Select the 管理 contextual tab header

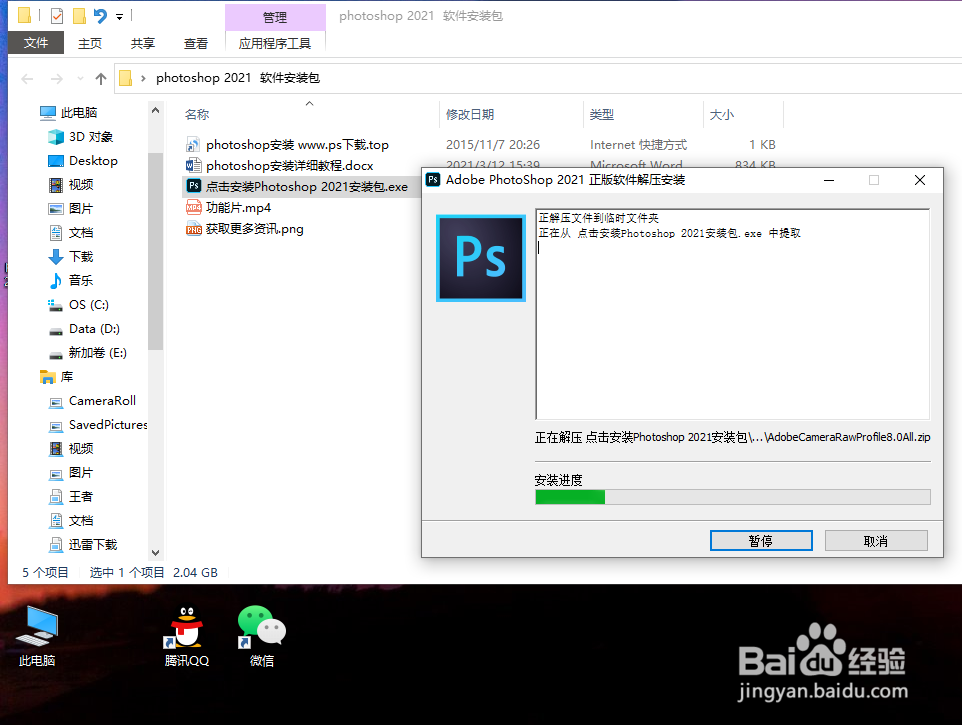coord(275,17)
